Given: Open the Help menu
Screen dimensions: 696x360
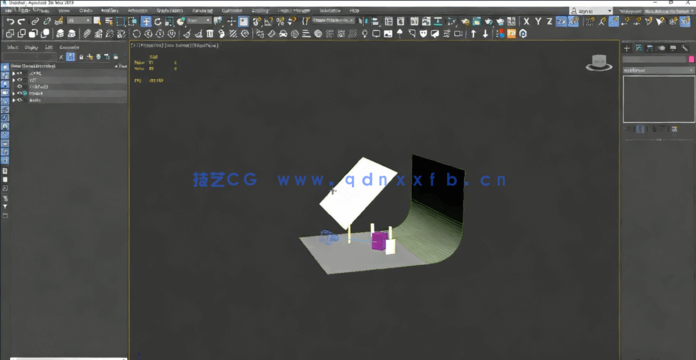Looking at the screenshot, I should [x=354, y=10].
